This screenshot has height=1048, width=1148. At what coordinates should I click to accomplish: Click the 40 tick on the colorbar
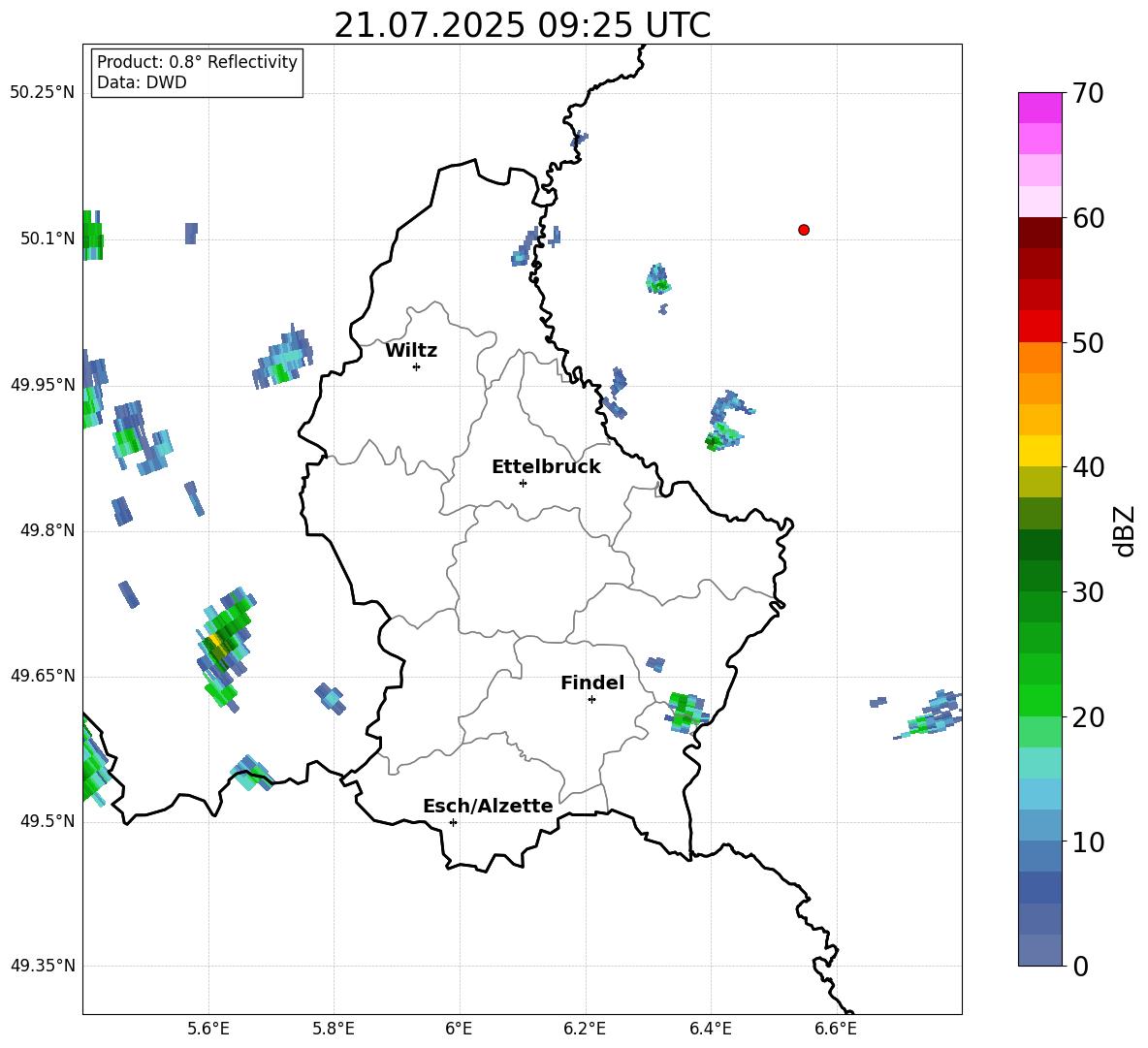click(x=1087, y=467)
